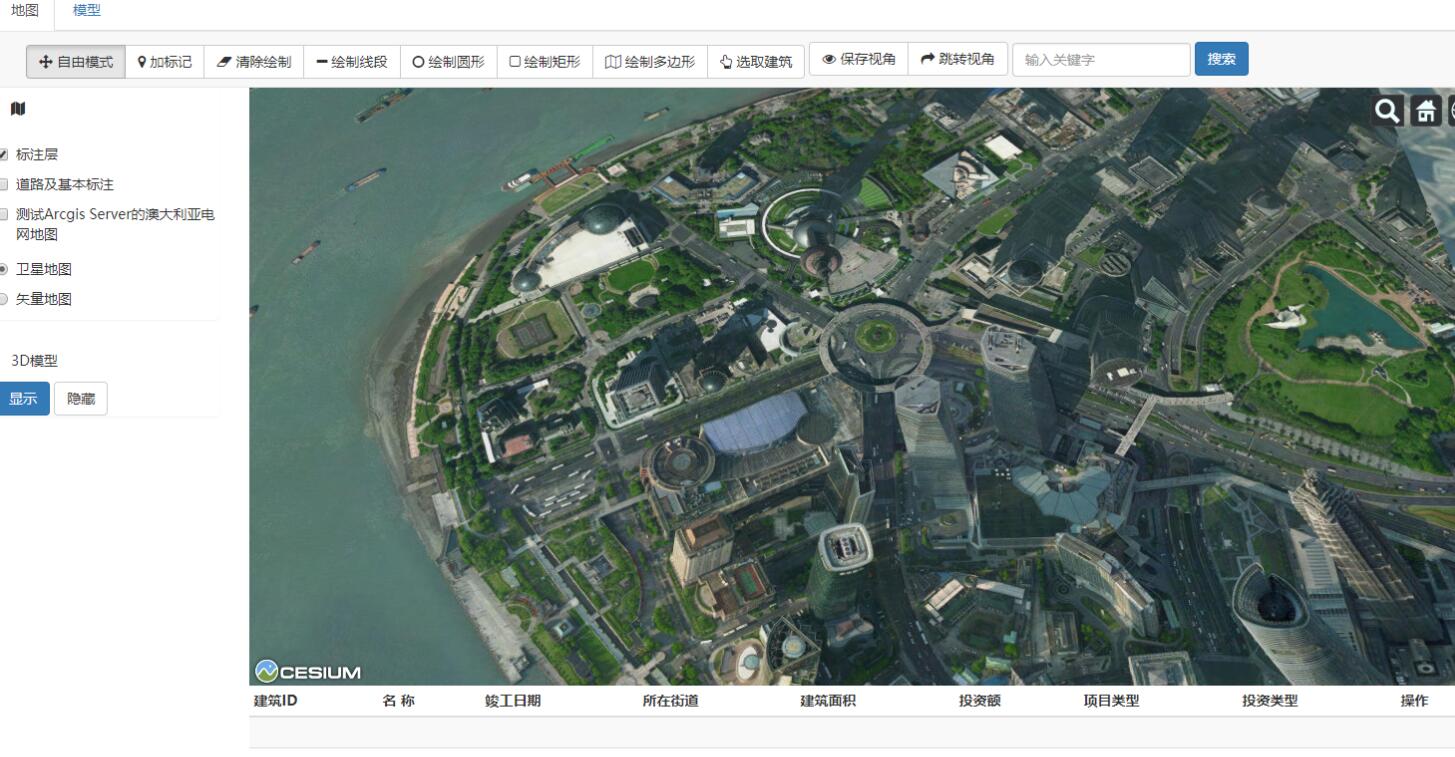Click the blue 搜索 button
The width and height of the screenshot is (1455, 757).
pos(1221,59)
